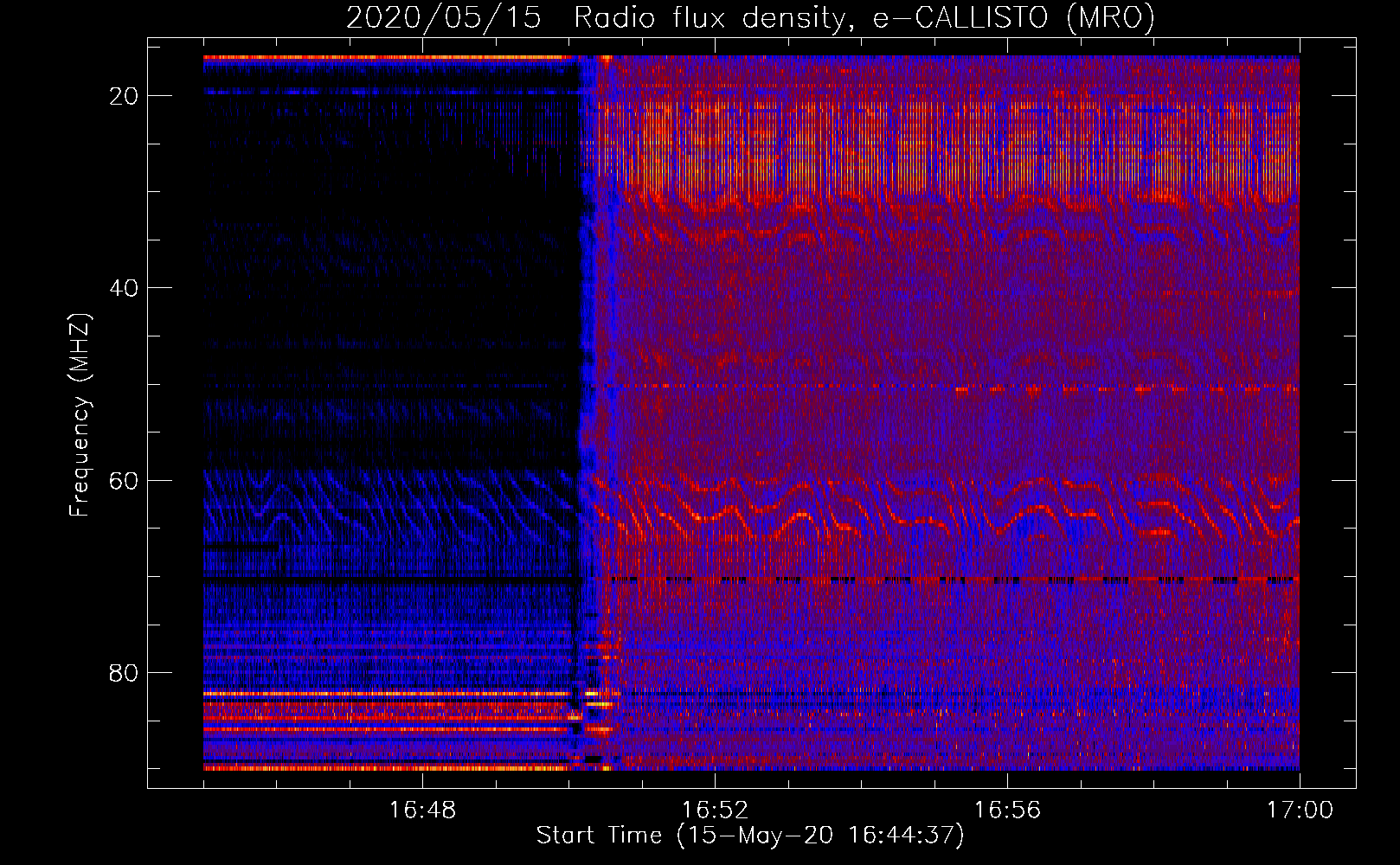Click the '16:52' time tick label
The width and height of the screenshot is (1400, 865).
pyautogui.click(x=715, y=811)
